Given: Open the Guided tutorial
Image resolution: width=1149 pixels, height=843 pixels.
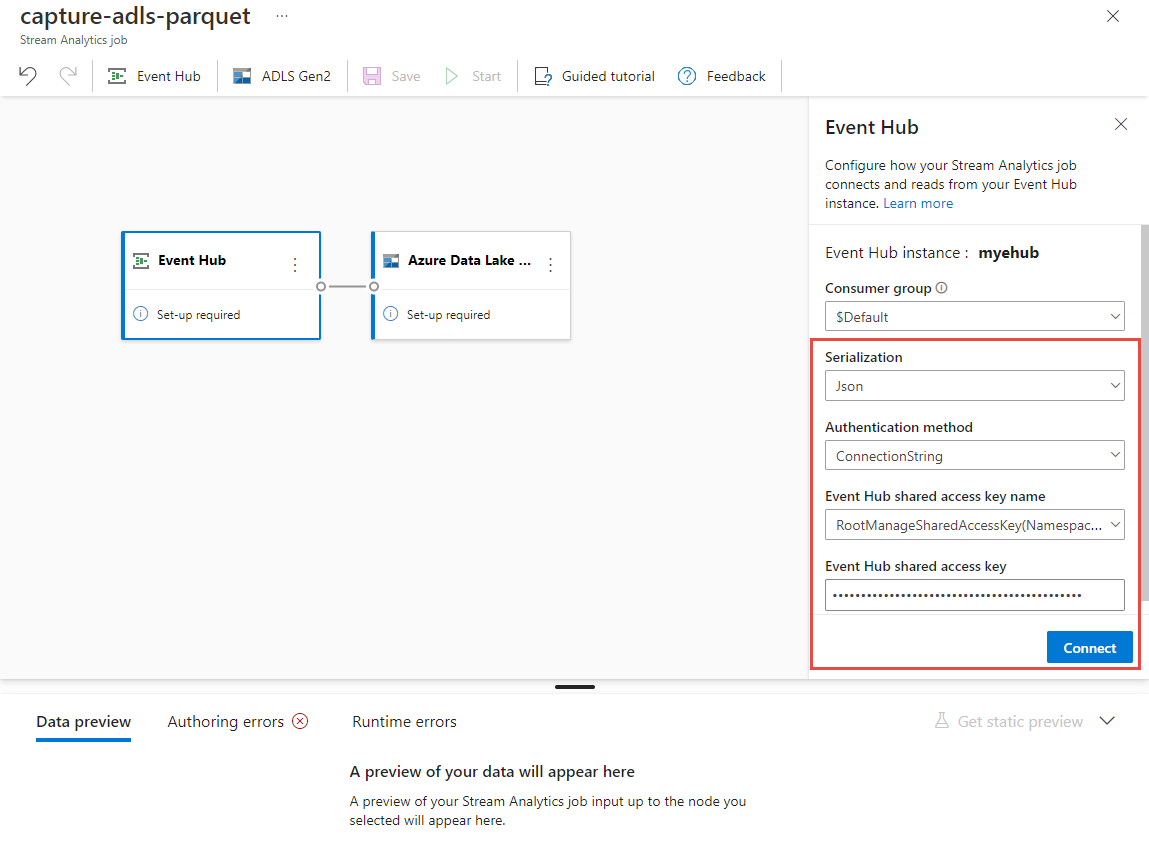Looking at the screenshot, I should click(x=594, y=76).
